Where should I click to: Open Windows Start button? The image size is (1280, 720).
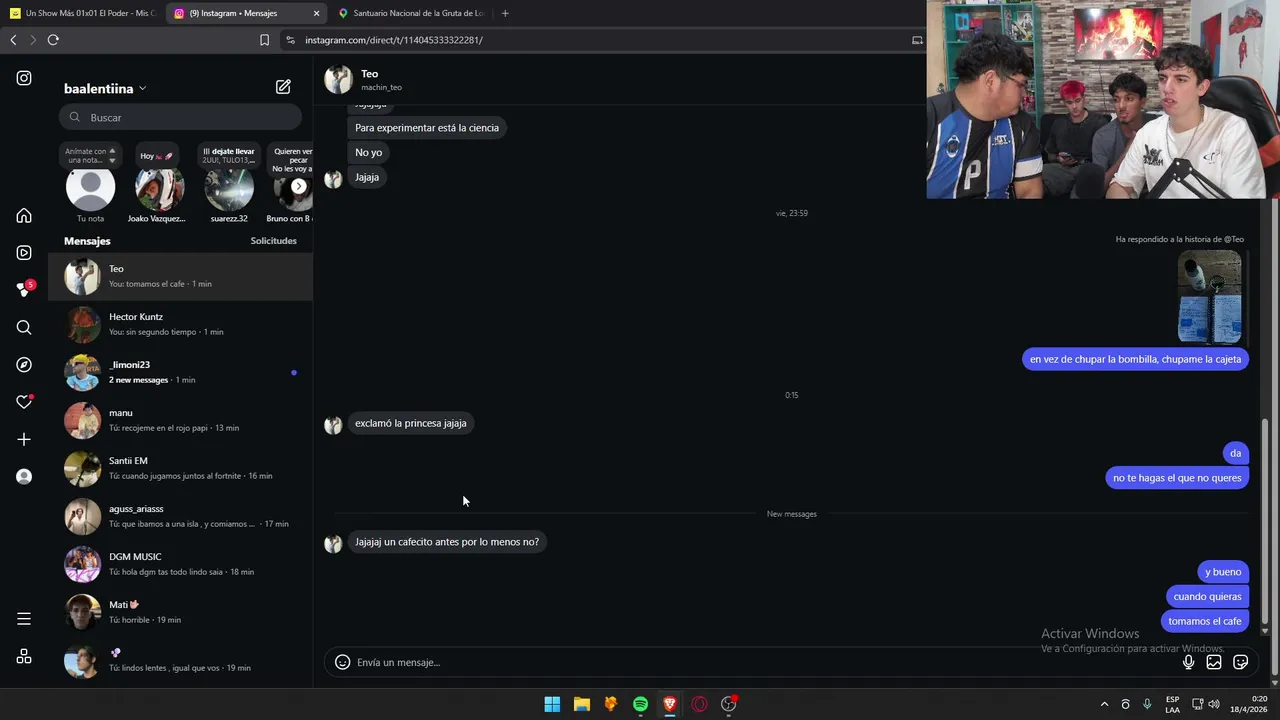click(552, 704)
